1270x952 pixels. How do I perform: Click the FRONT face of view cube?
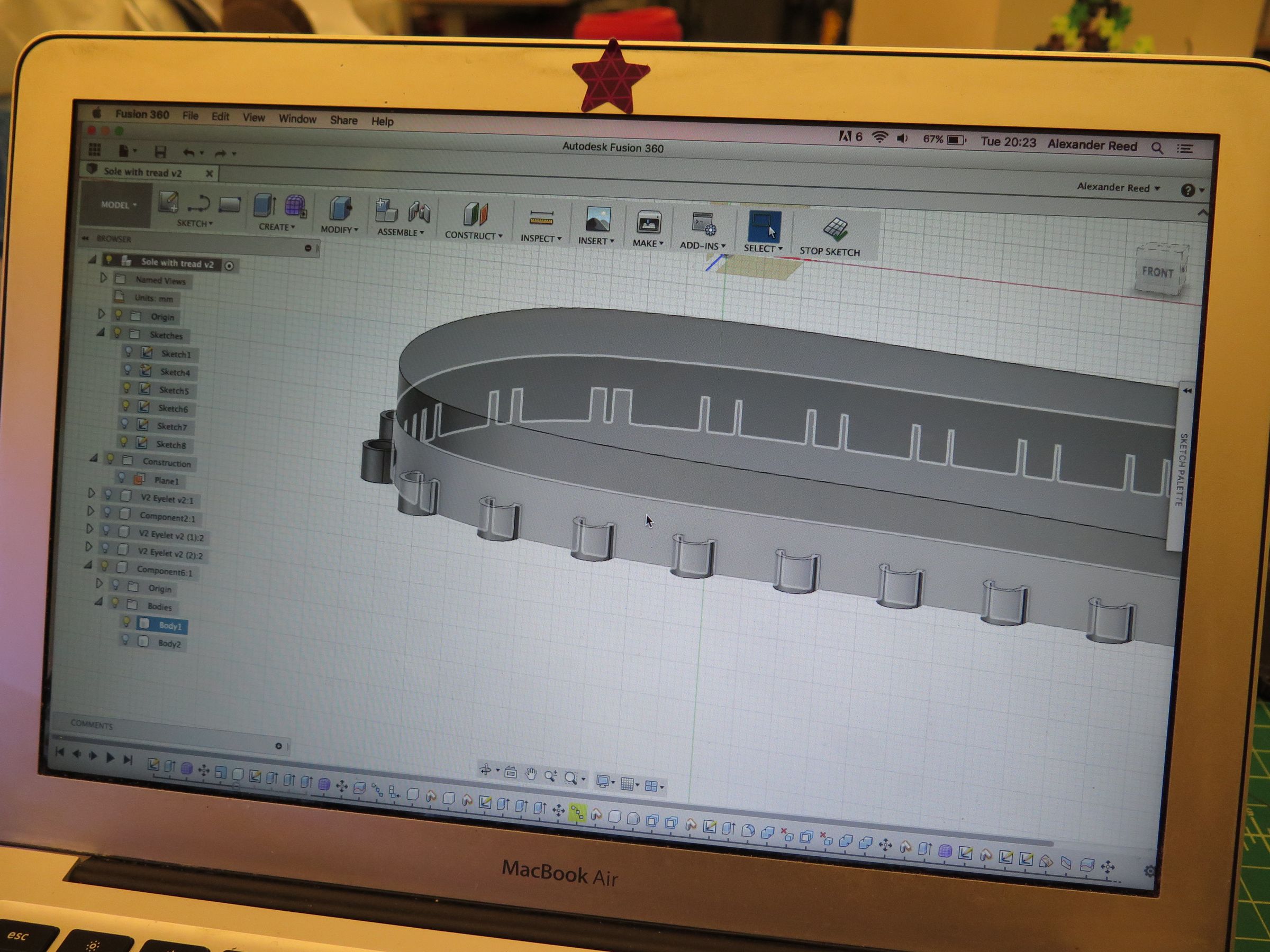click(x=1156, y=272)
